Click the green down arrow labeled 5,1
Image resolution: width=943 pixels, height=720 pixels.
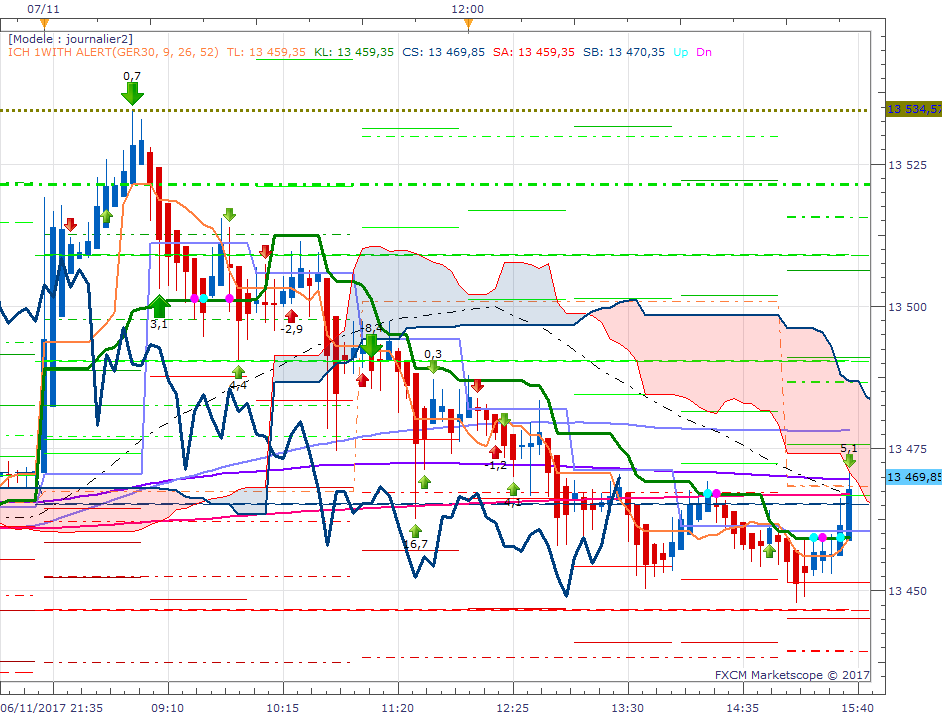(850, 461)
